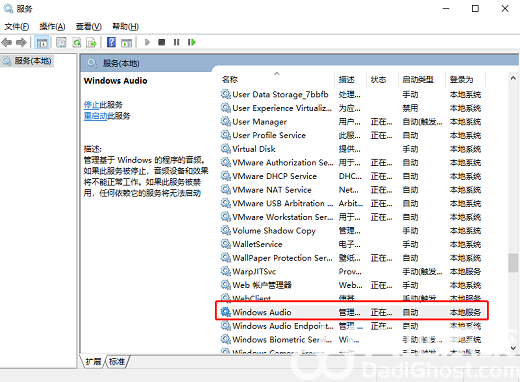520x382 pixels.
Task: Click the 重启动 link for this service
Action: 95,116
